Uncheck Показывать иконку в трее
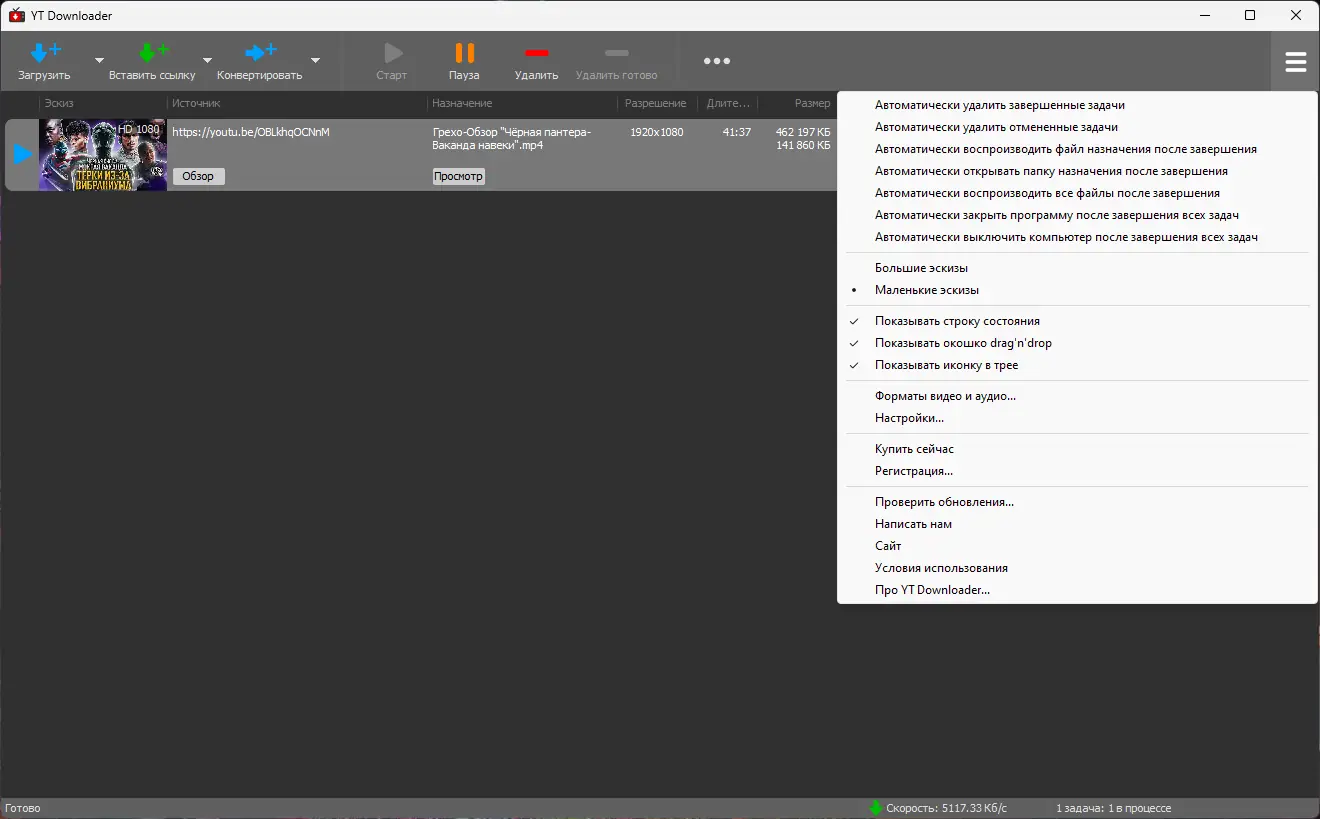1320x819 pixels. click(x=1077, y=365)
